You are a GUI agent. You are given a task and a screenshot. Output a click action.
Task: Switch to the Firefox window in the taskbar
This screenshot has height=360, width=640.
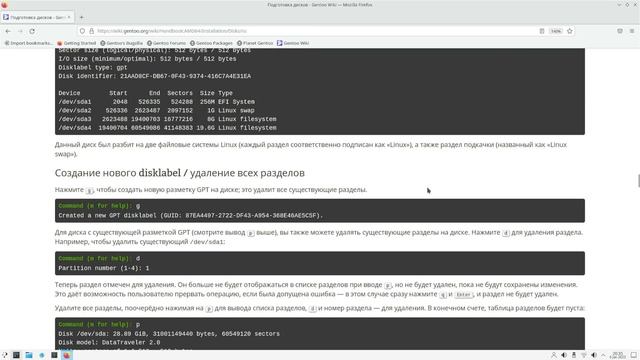tap(67, 355)
